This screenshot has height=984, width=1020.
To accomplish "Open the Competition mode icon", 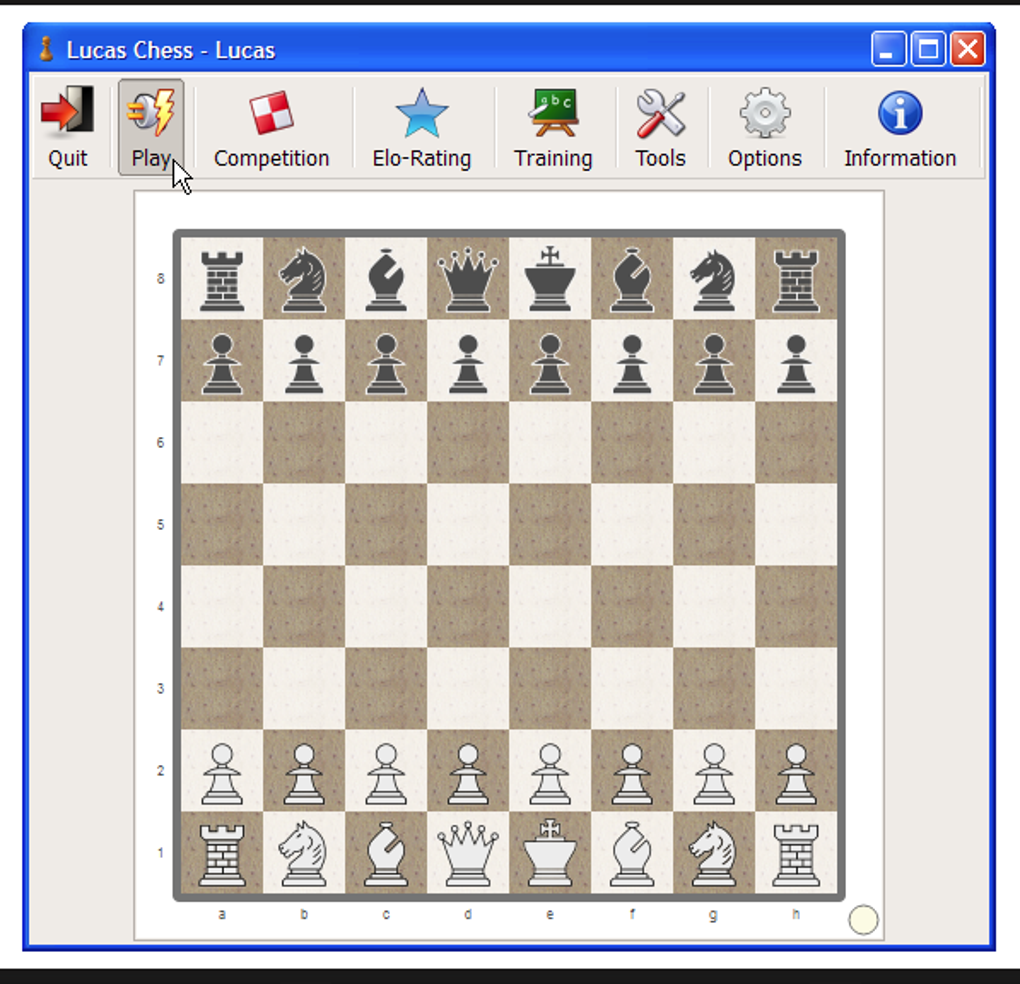I will click(271, 113).
